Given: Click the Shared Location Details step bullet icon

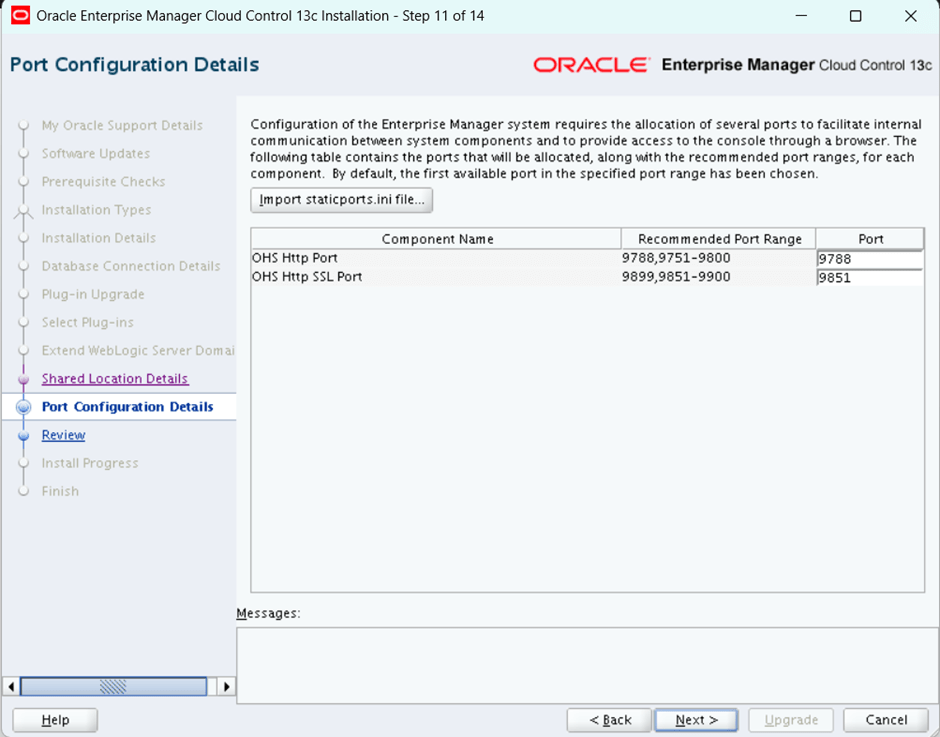Looking at the screenshot, I should [x=24, y=379].
